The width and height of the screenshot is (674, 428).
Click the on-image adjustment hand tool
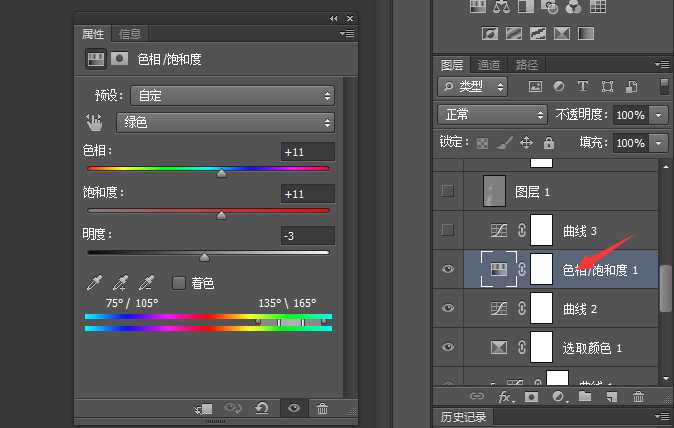click(95, 122)
